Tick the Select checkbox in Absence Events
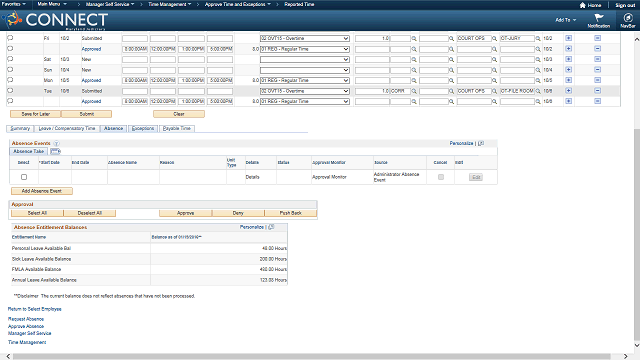This screenshot has height=360, width=640. click(24, 177)
